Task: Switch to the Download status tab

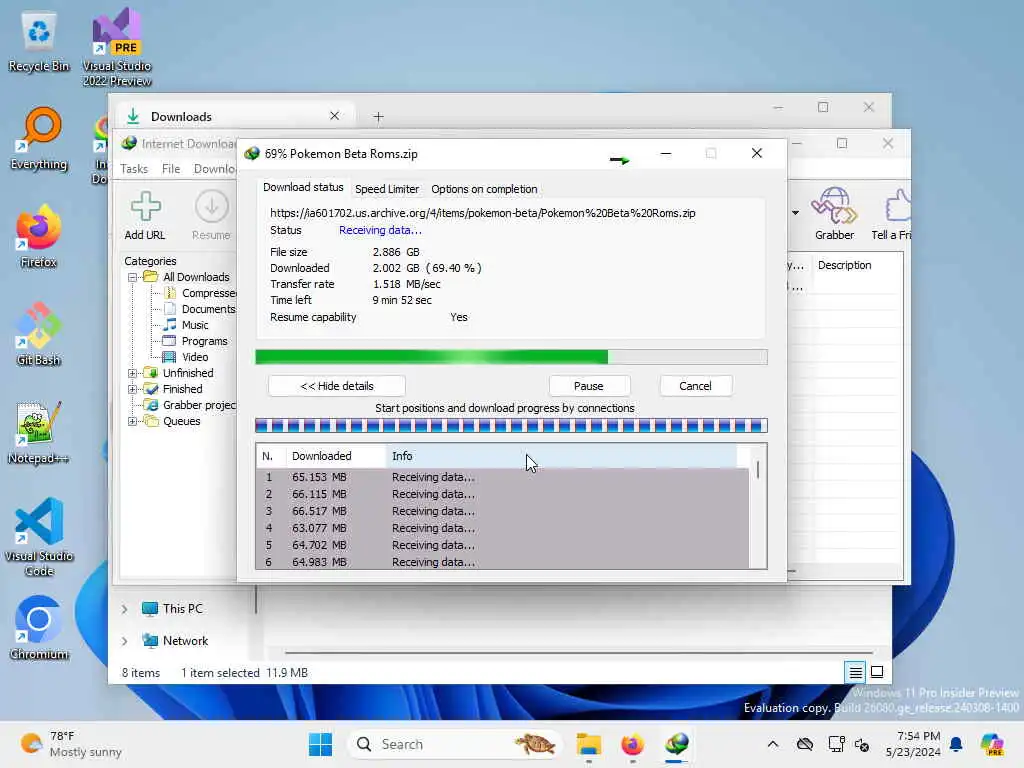Action: pyautogui.click(x=303, y=187)
